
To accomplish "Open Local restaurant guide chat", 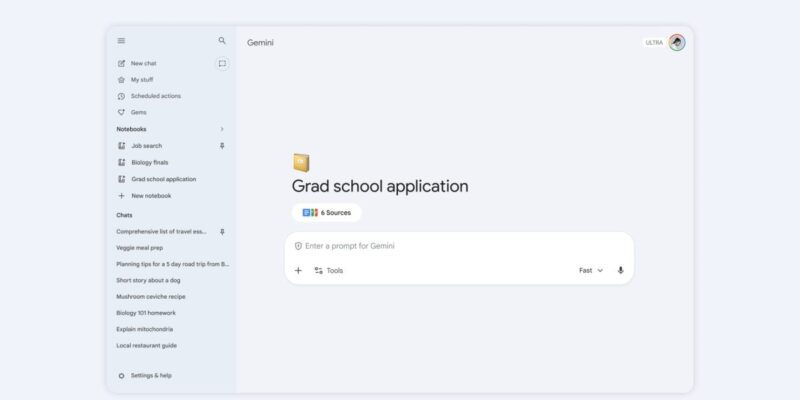I will [x=146, y=346].
